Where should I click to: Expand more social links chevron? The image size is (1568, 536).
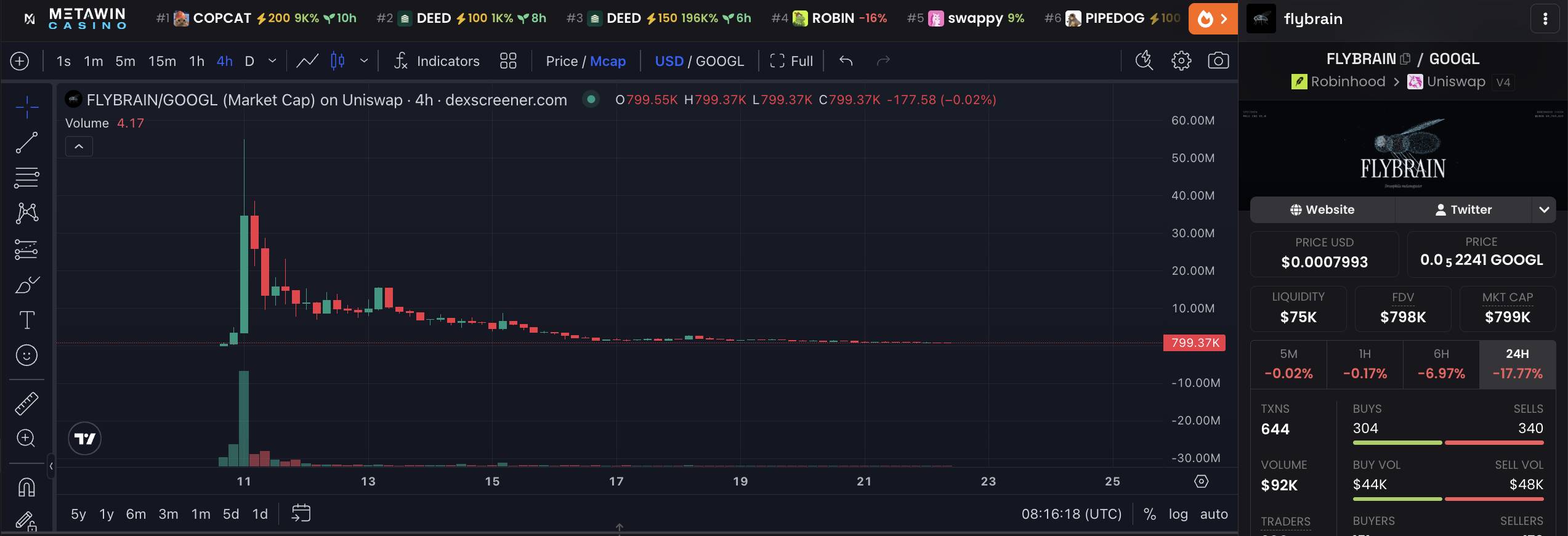pyautogui.click(x=1544, y=209)
